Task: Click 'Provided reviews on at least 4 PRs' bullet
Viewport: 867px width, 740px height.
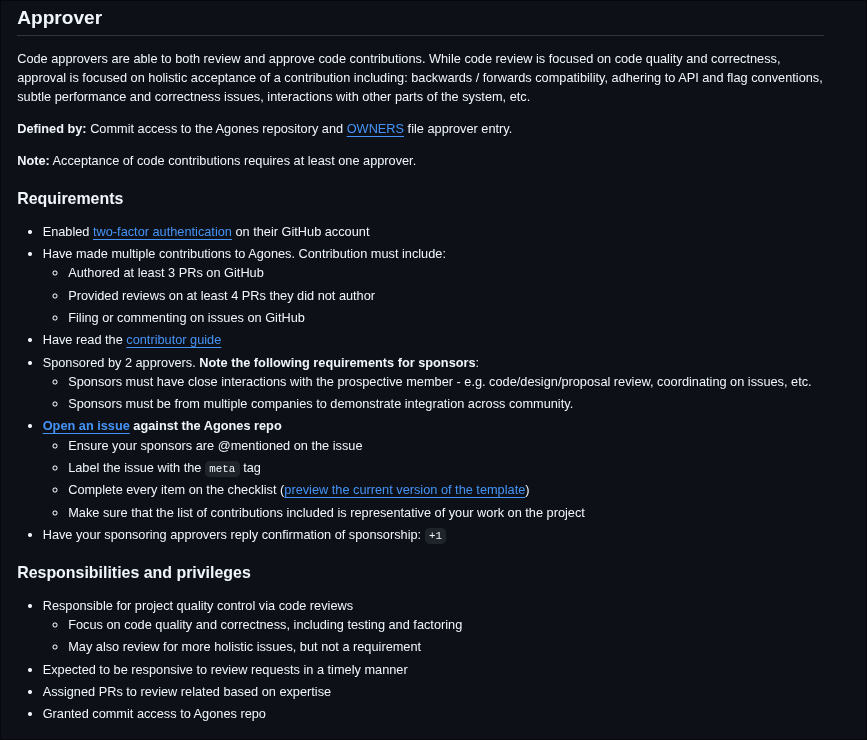Action: click(x=221, y=296)
